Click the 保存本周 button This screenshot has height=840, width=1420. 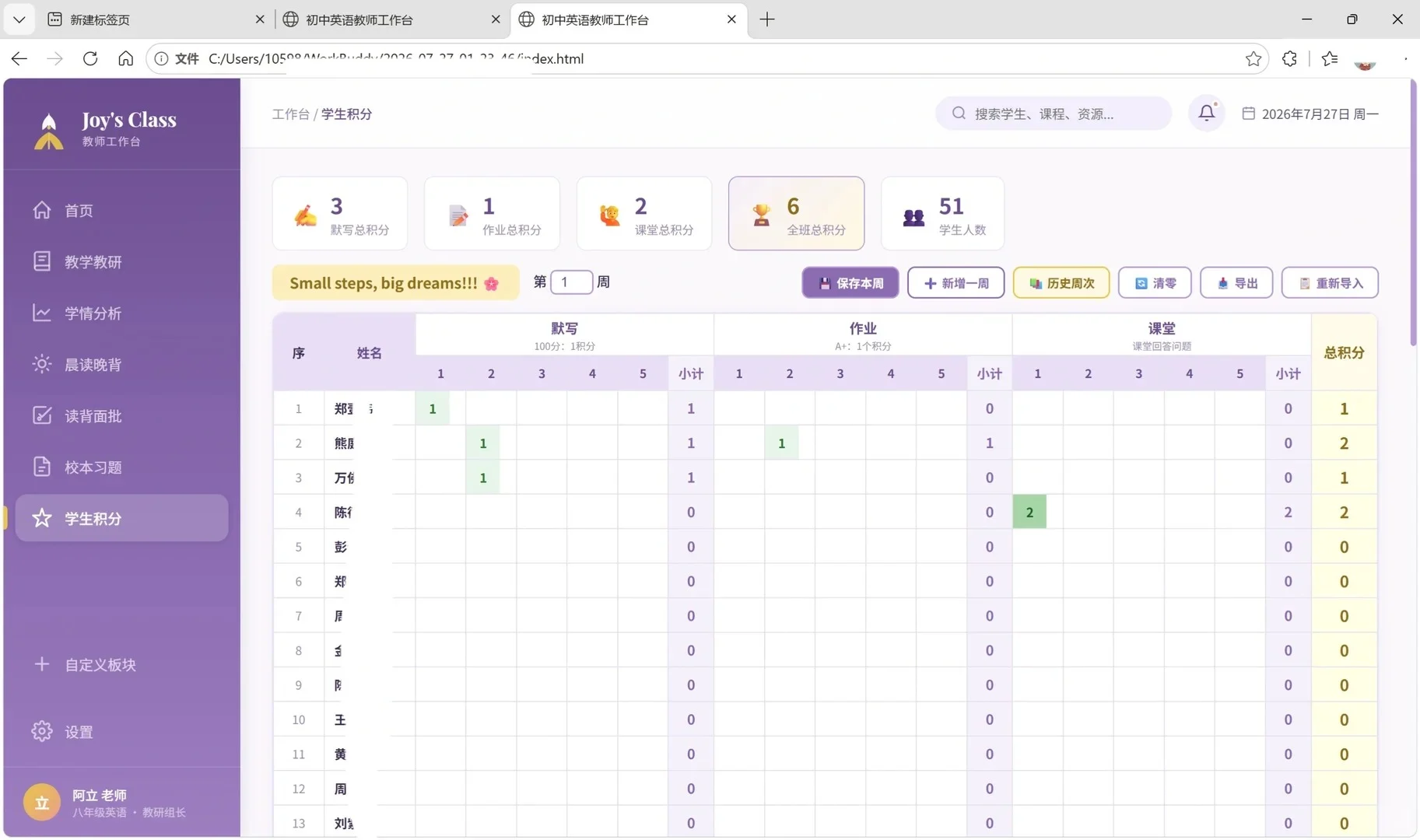click(850, 283)
